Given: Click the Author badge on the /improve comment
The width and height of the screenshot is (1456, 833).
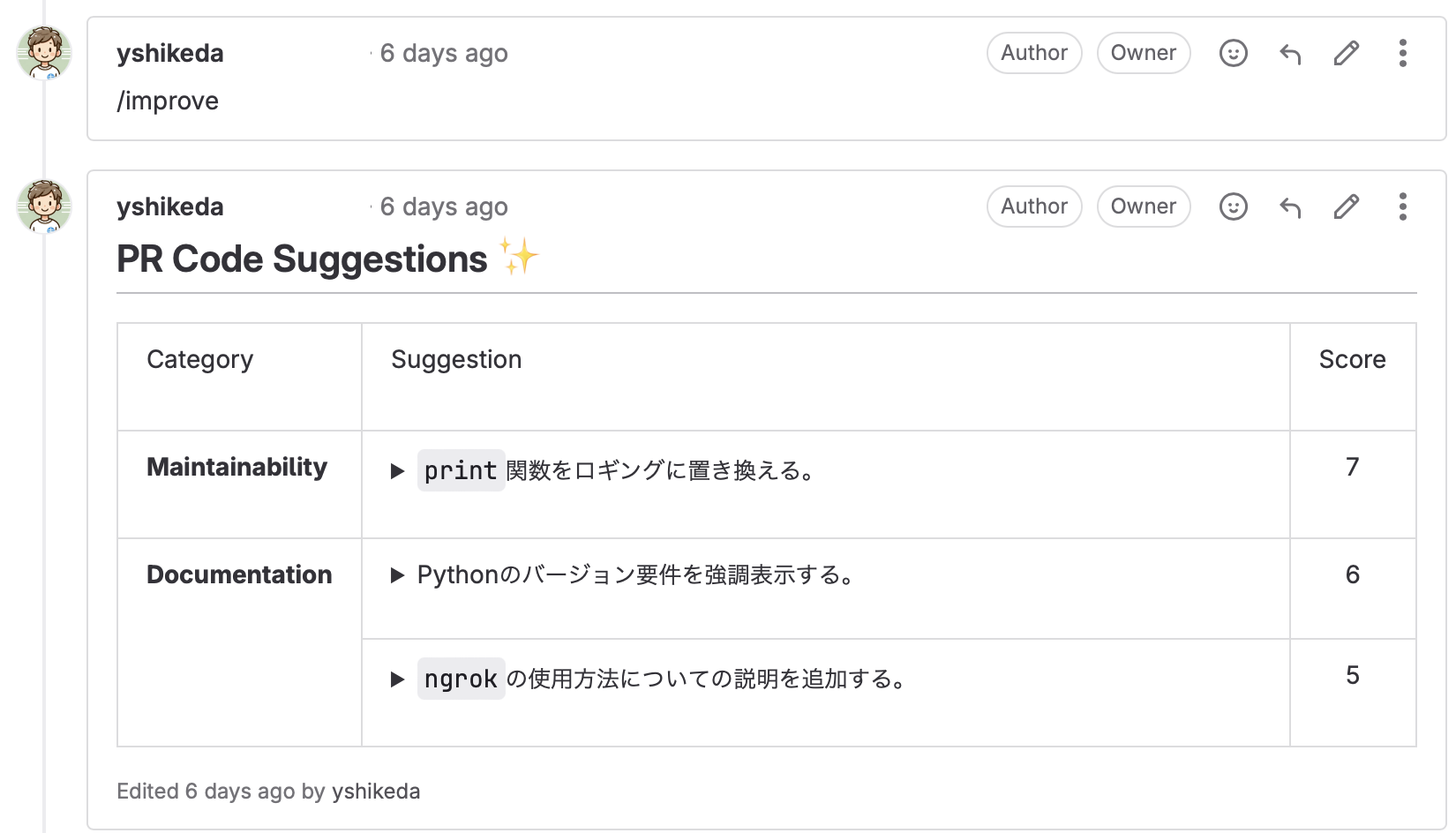Looking at the screenshot, I should [x=1034, y=53].
